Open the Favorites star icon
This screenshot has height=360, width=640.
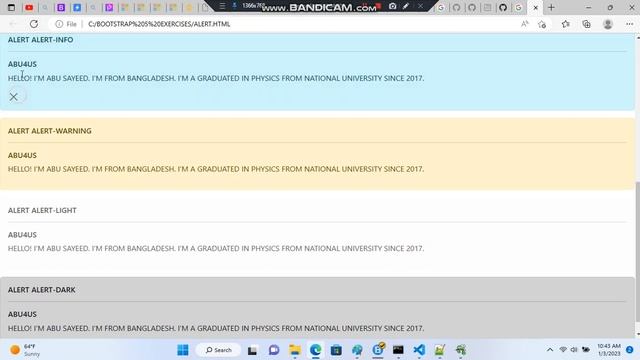click(x=565, y=24)
